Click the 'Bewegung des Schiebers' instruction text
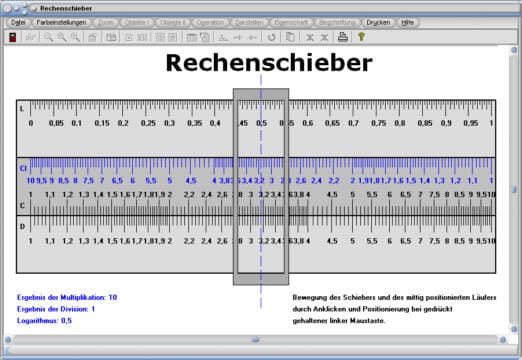522x360 pixels. 394,309
